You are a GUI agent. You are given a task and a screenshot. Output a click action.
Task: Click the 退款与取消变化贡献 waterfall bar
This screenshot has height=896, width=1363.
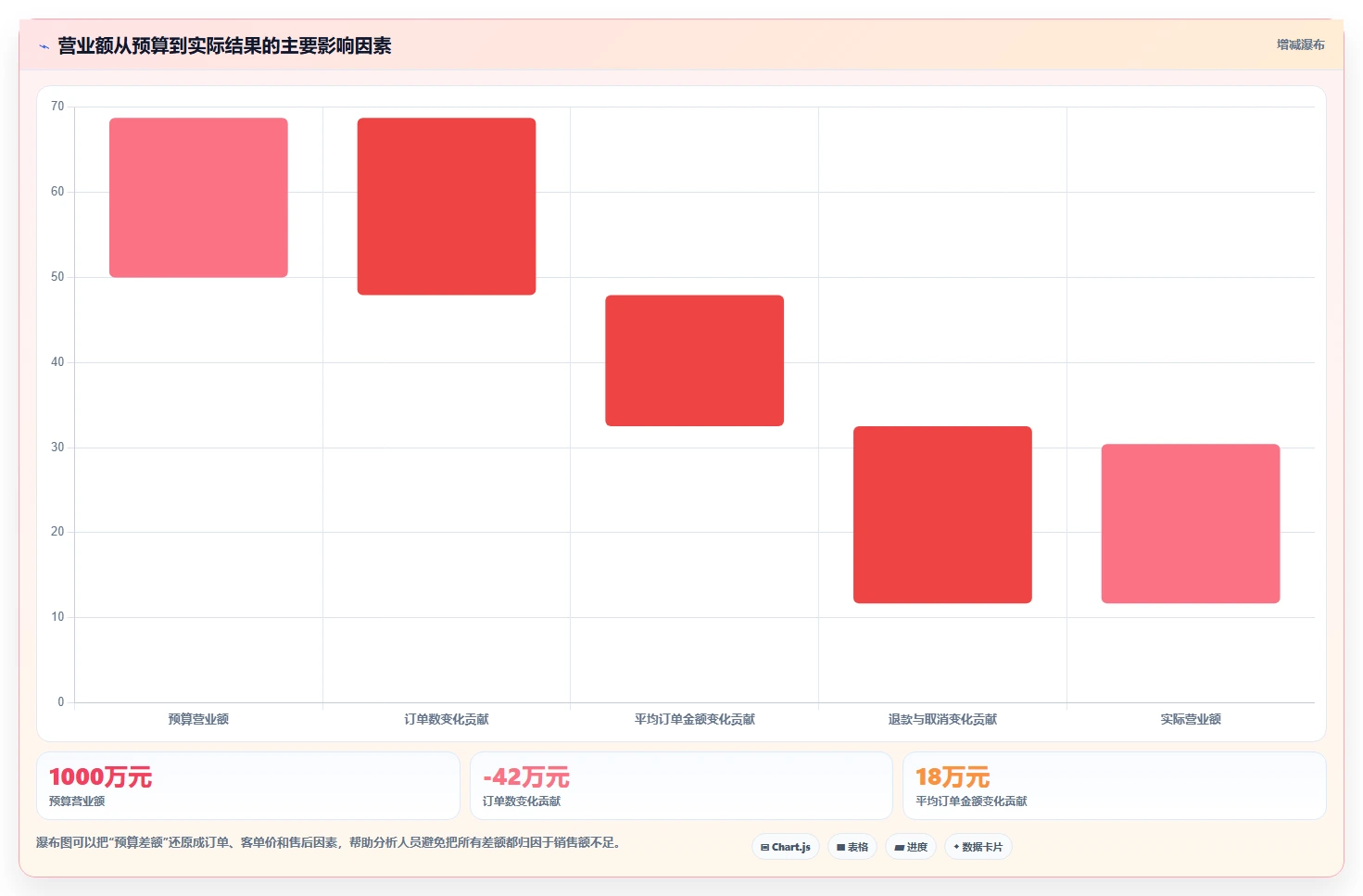(942, 514)
